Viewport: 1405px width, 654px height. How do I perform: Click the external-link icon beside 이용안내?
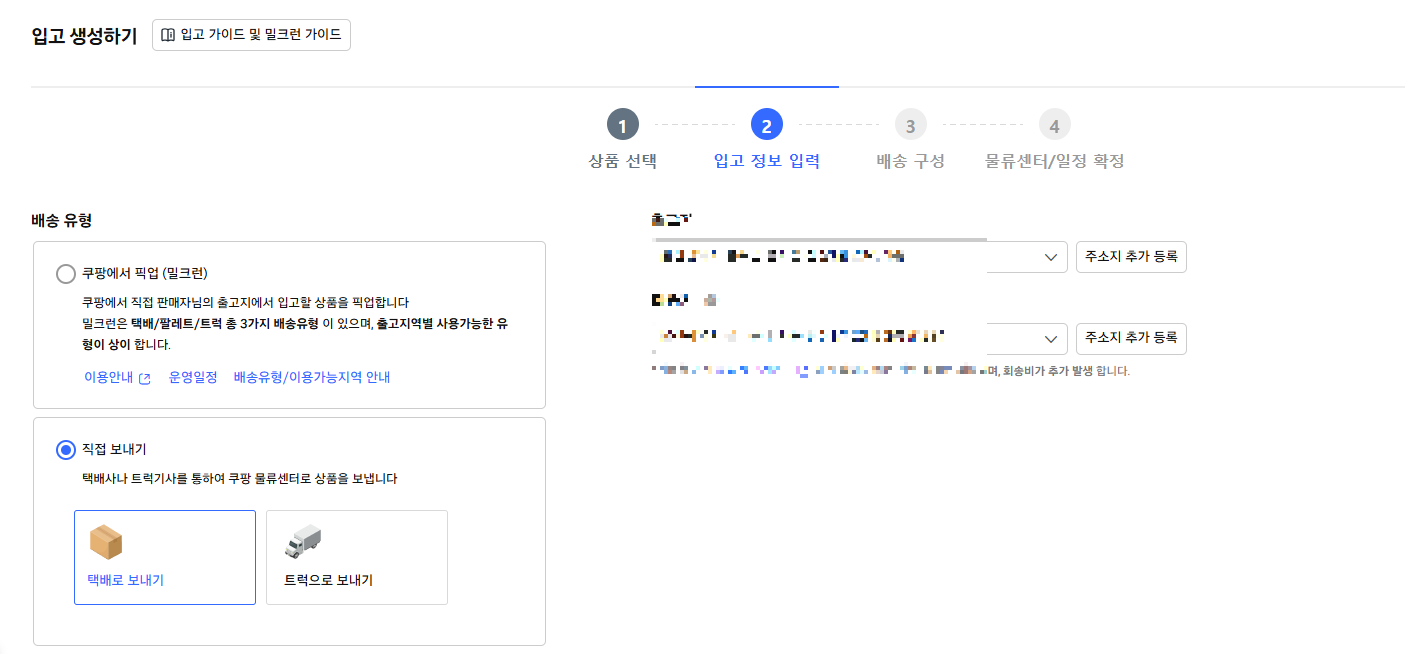(144, 378)
